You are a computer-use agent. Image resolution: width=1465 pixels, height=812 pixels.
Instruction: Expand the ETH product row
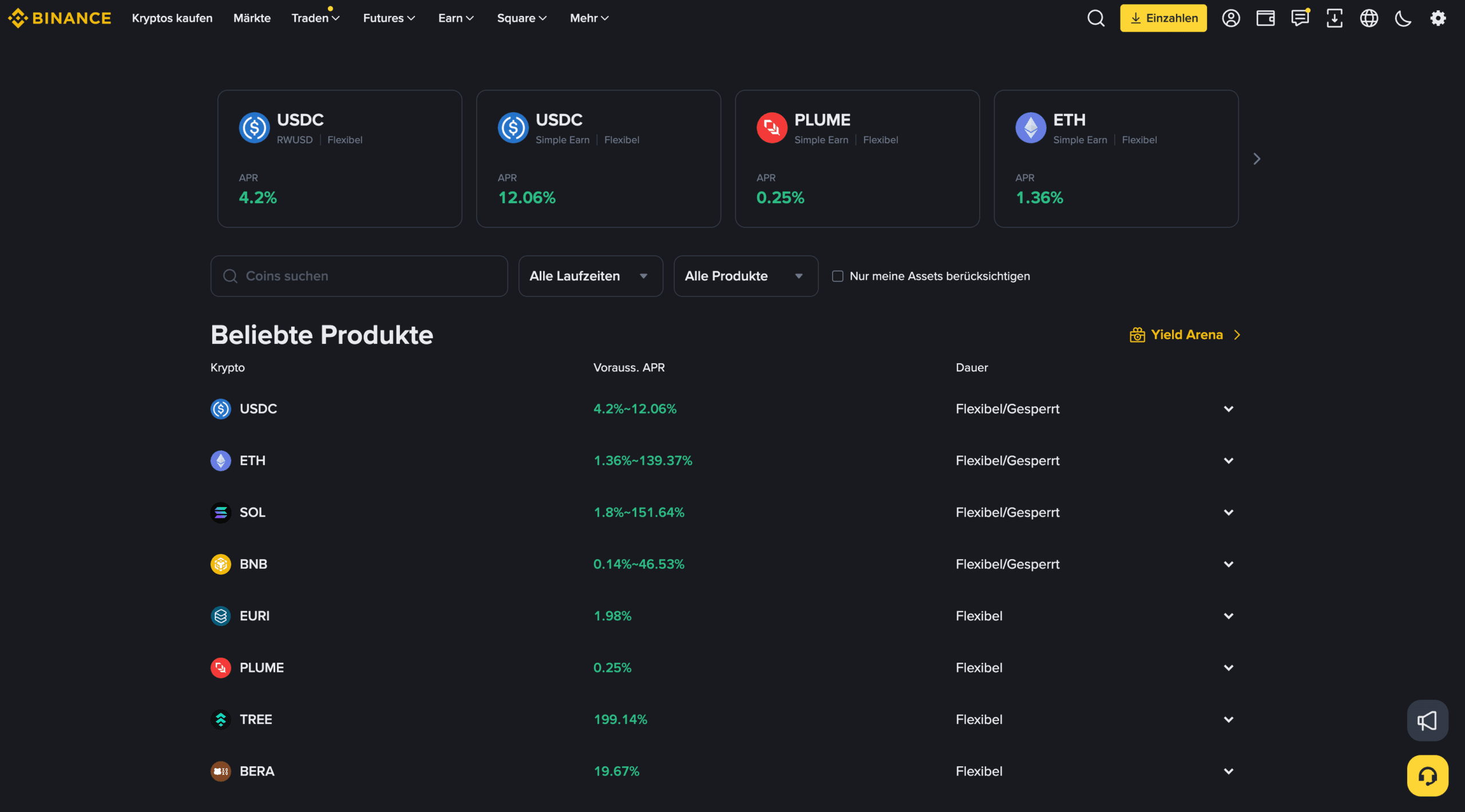[x=1228, y=461]
